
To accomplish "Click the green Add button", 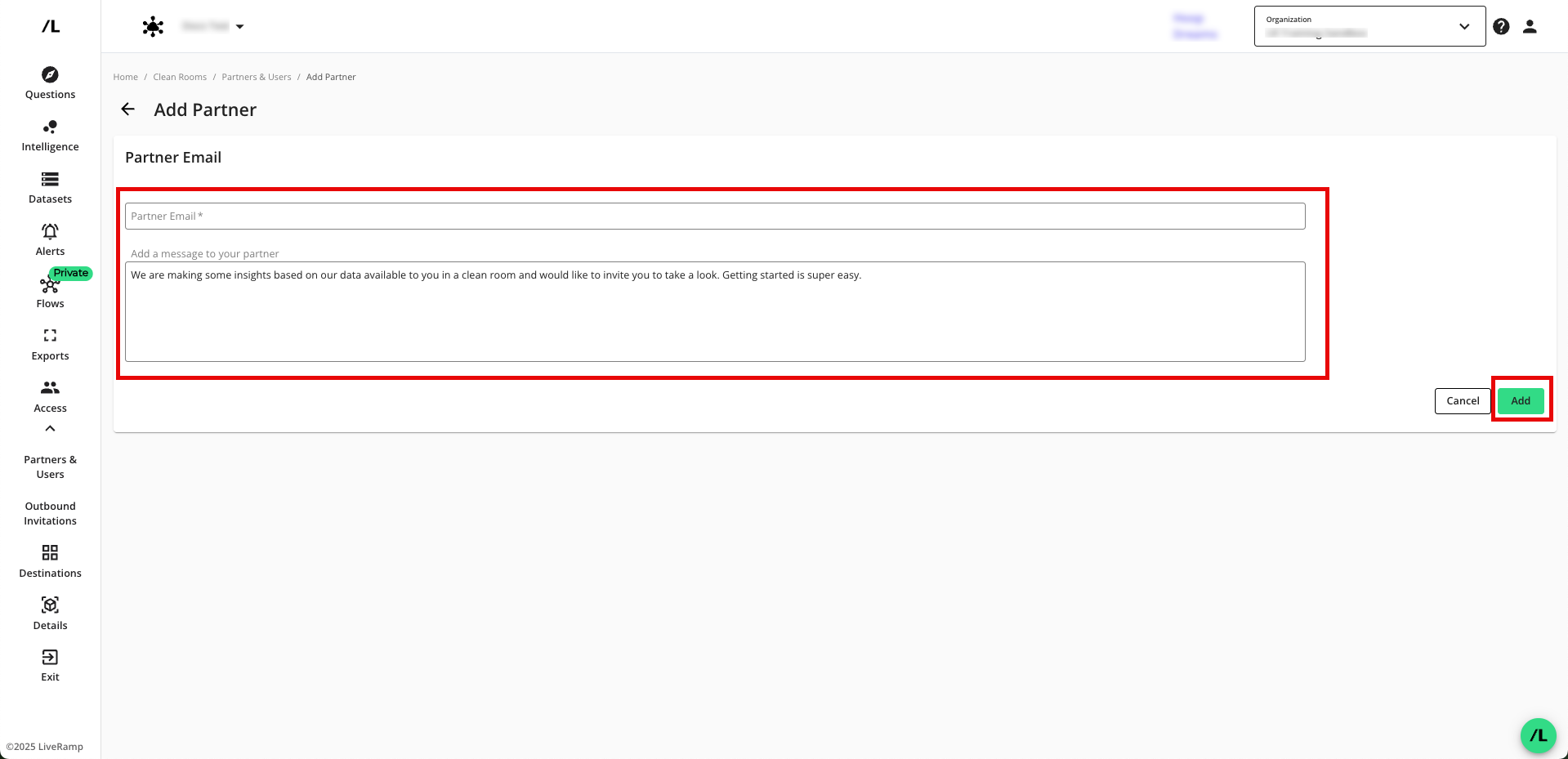I will 1520,401.
